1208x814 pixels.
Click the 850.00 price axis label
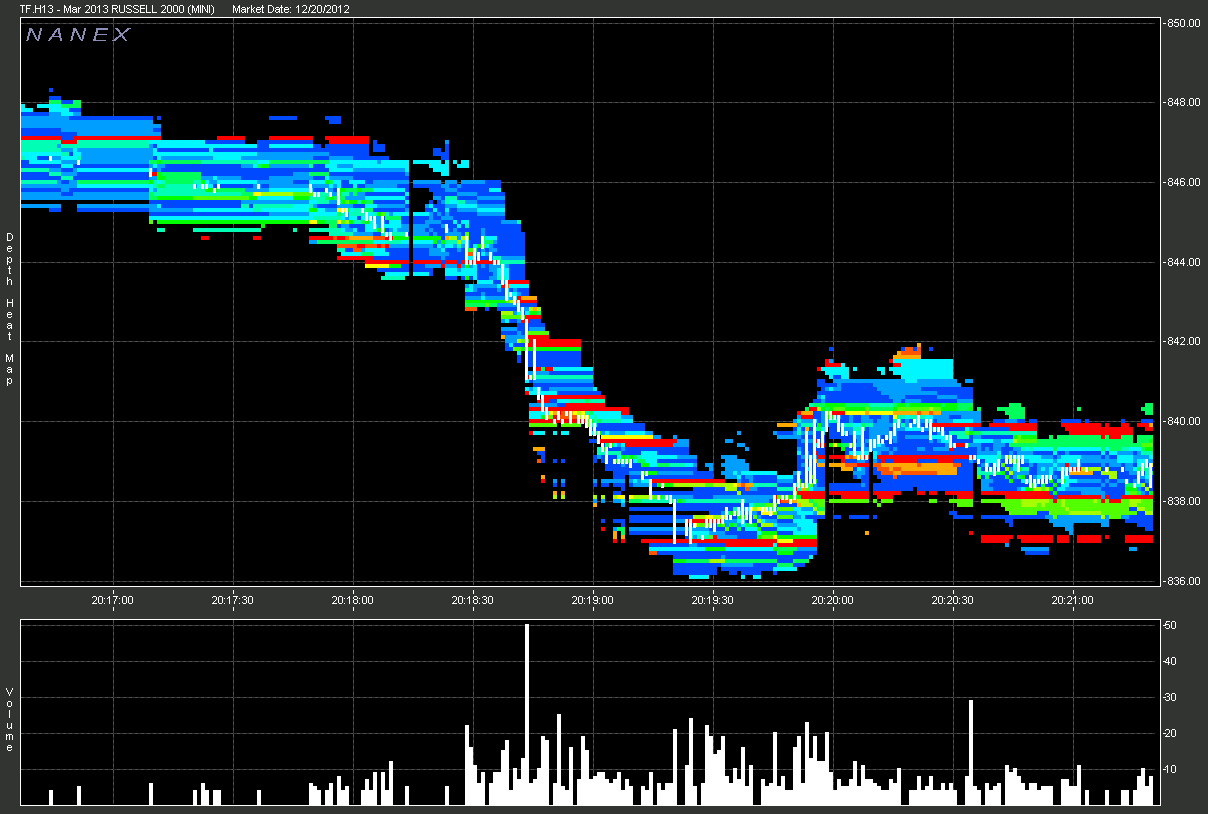pyautogui.click(x=1184, y=22)
